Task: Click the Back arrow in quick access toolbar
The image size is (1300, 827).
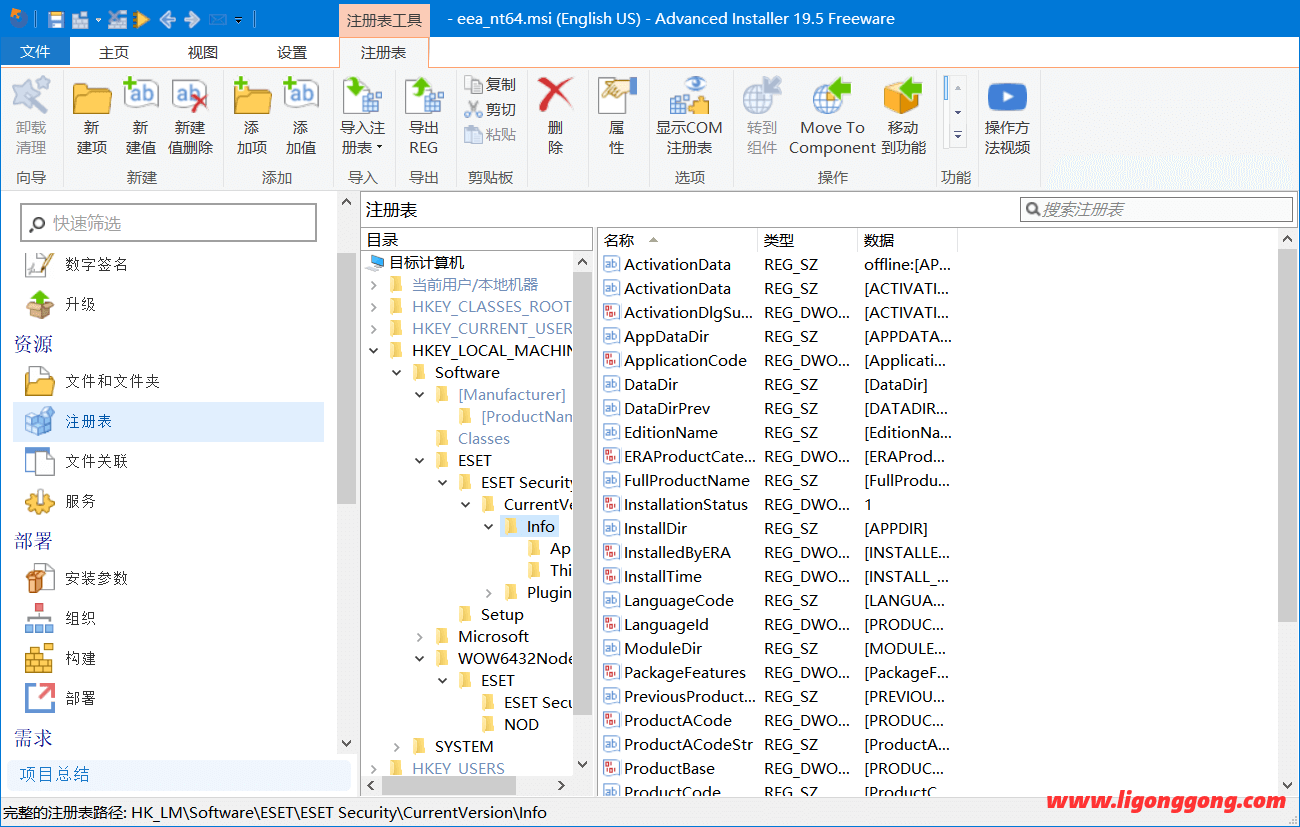Action: [167, 19]
